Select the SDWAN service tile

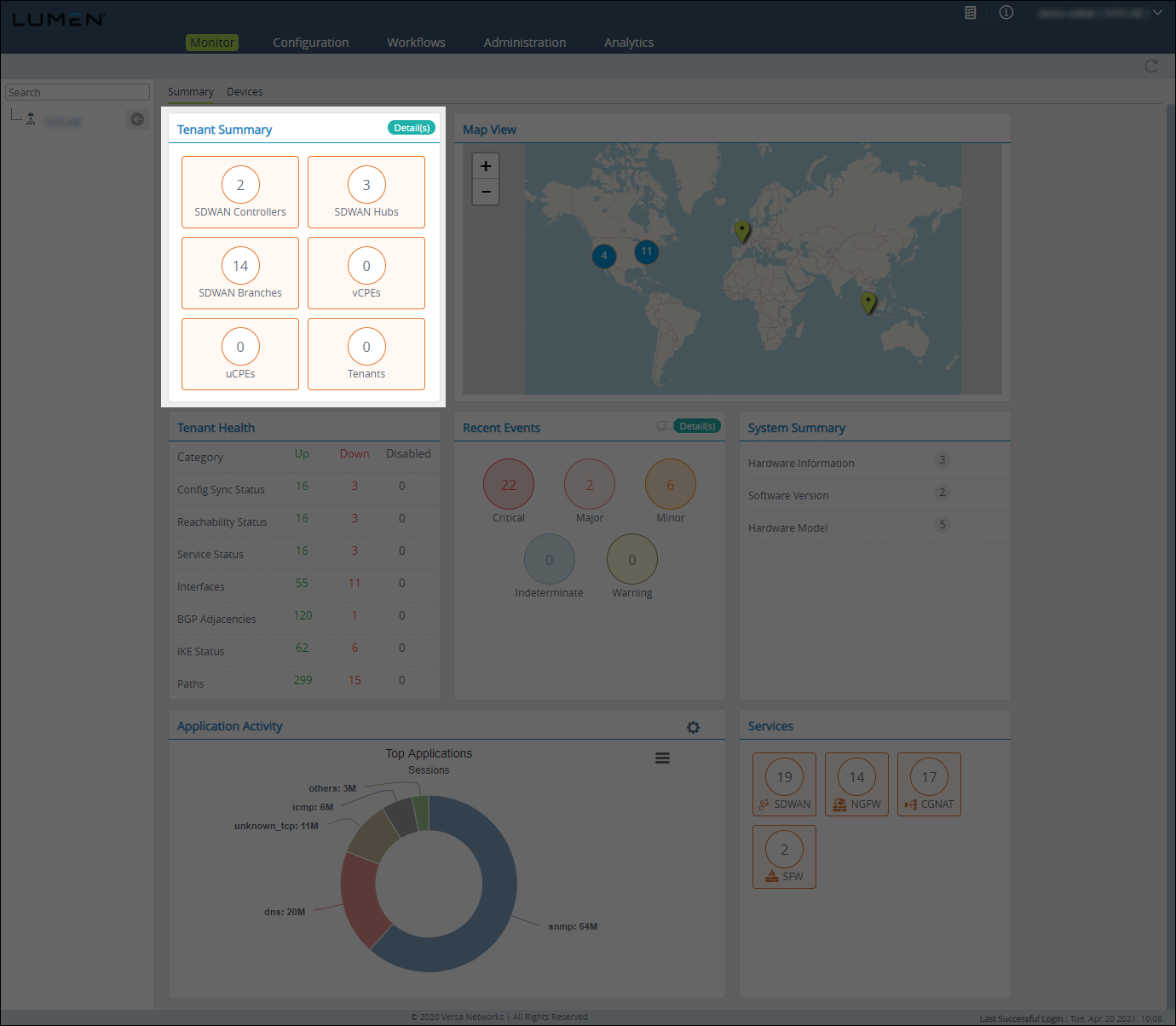pos(784,784)
